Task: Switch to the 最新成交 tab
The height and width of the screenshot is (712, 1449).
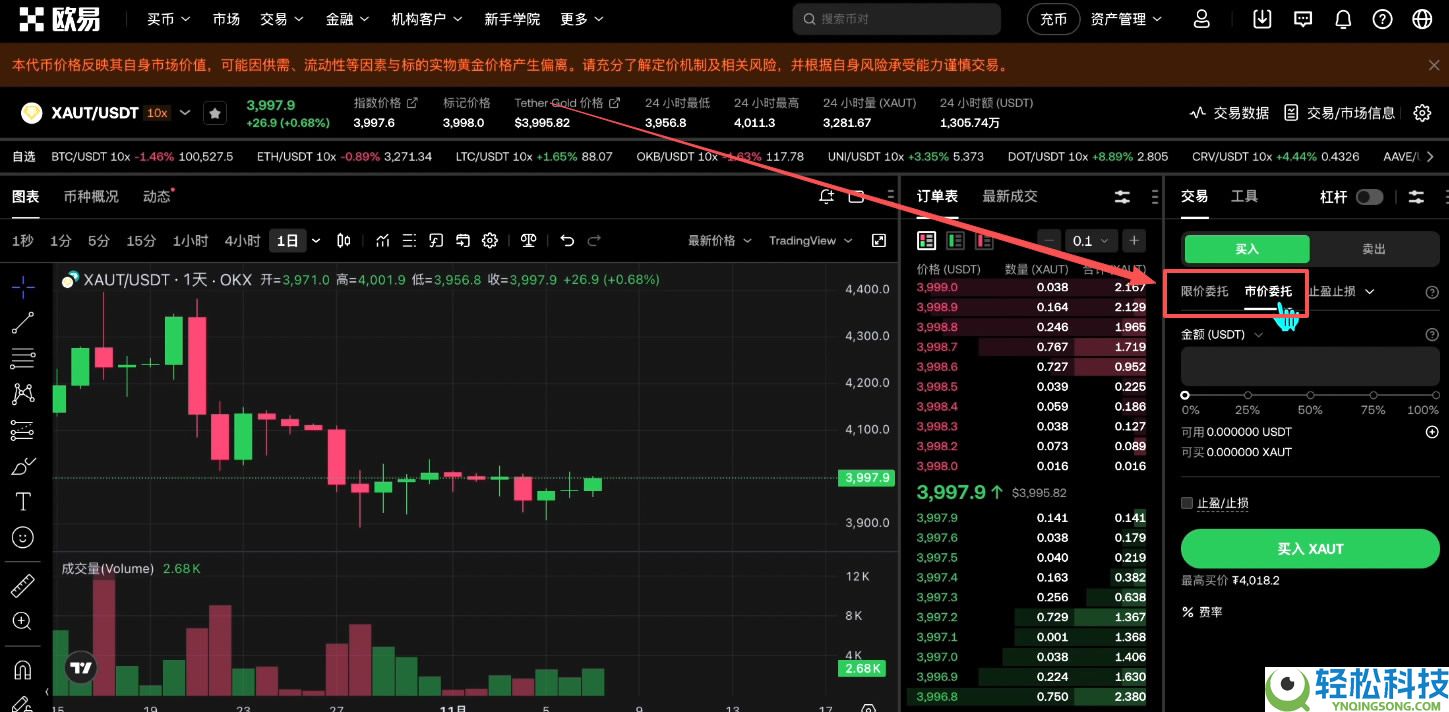Action: (1009, 195)
